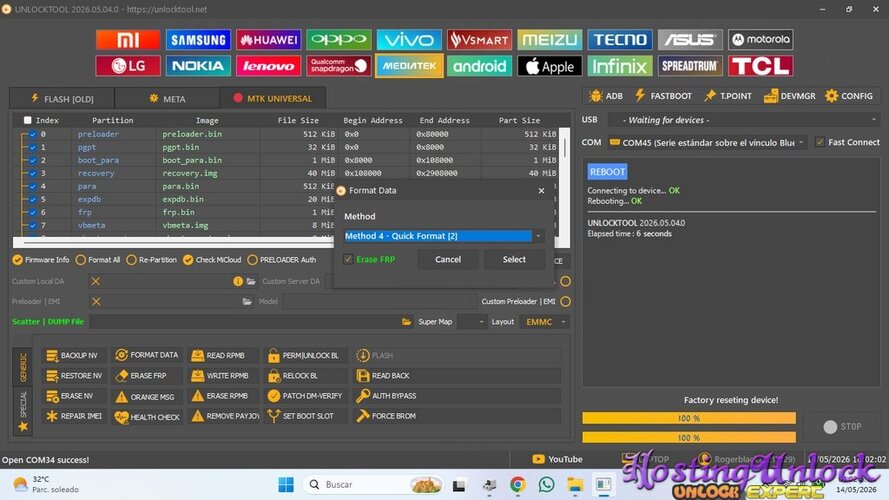This screenshot has width=889, height=500.
Task: Choose the ASUS brand tile
Action: coord(690,40)
